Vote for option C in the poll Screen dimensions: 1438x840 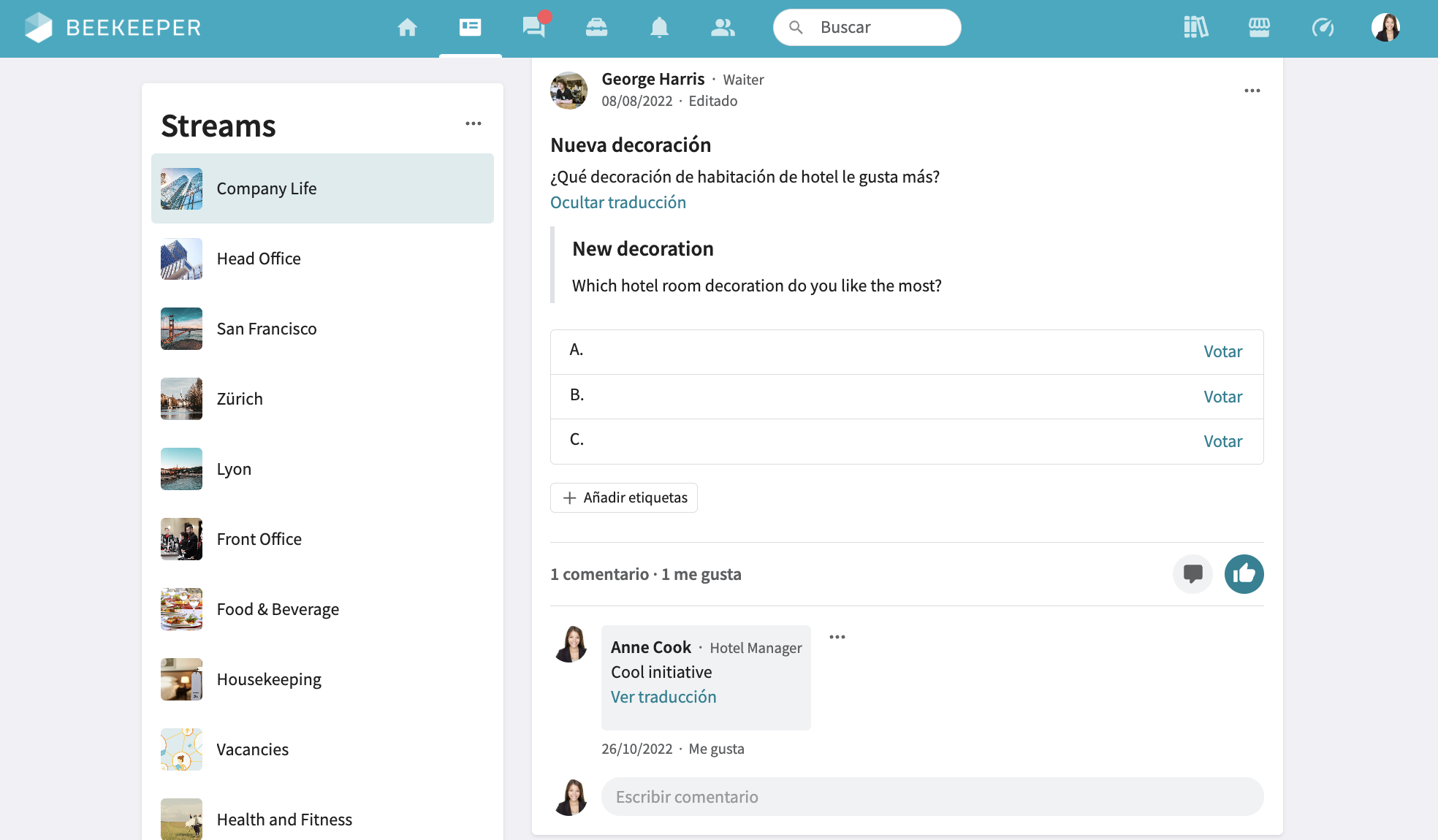tap(1222, 442)
